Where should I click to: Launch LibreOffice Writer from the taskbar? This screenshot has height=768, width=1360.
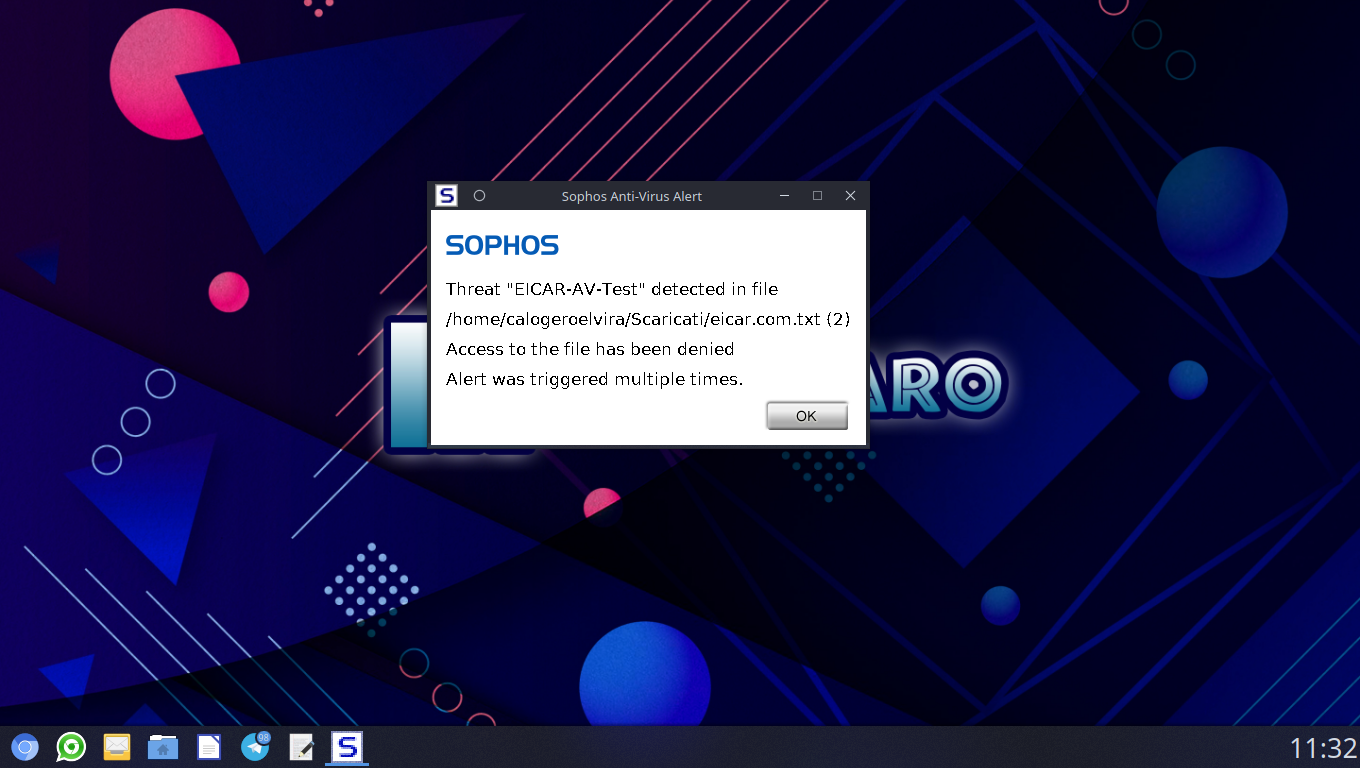209,747
